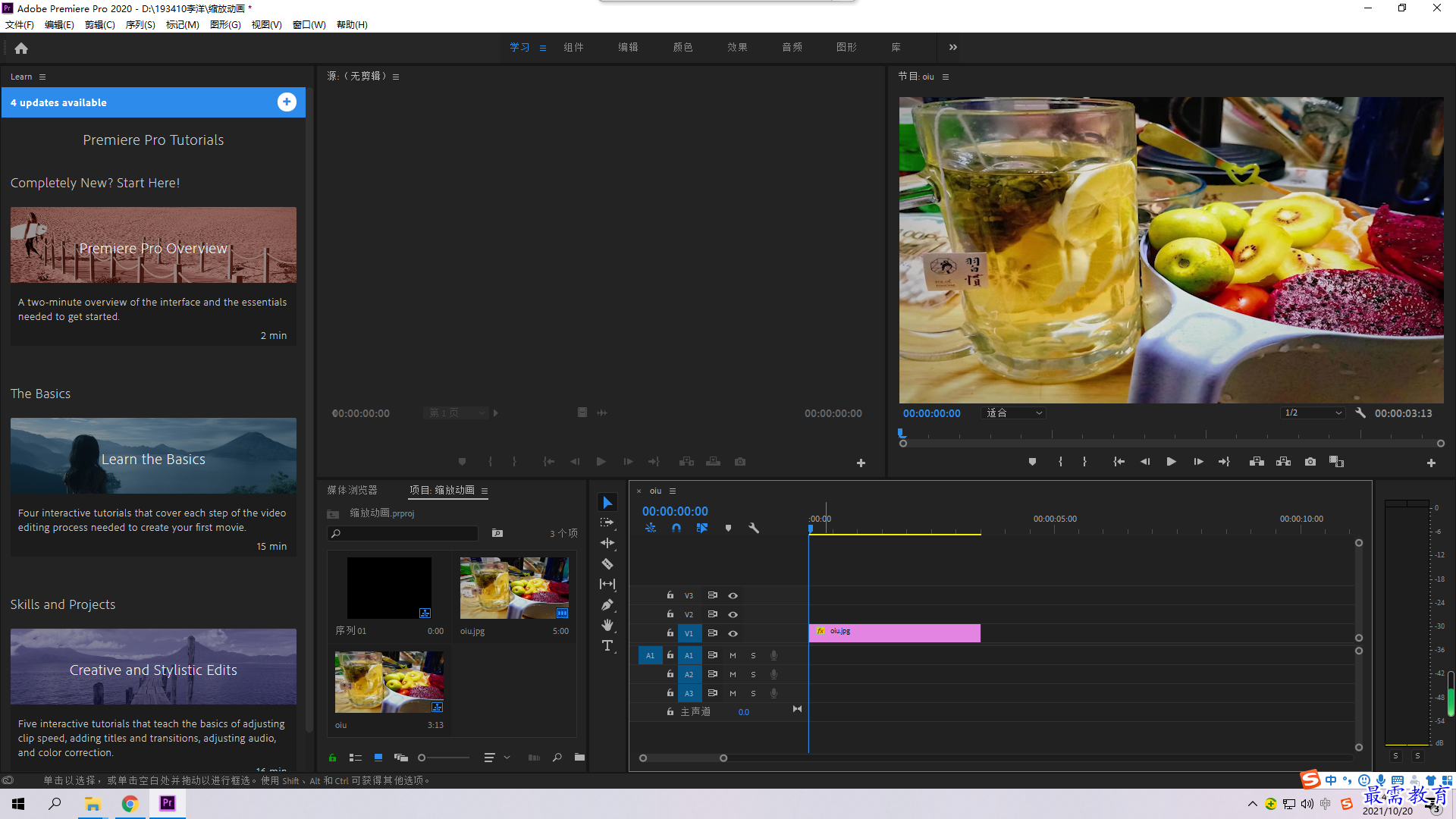Toggle sync lock on V3 track
Viewport: 1456px width, 819px height.
(x=712, y=595)
